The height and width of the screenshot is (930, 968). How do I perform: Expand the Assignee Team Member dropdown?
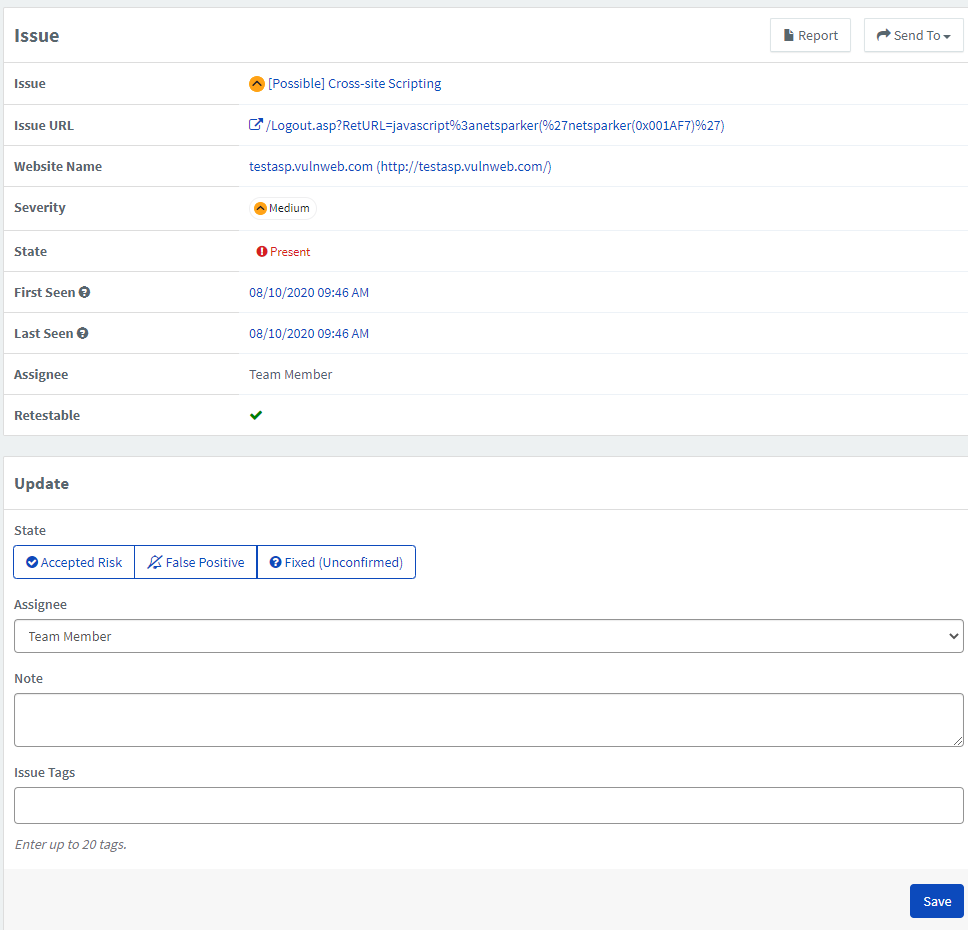488,636
